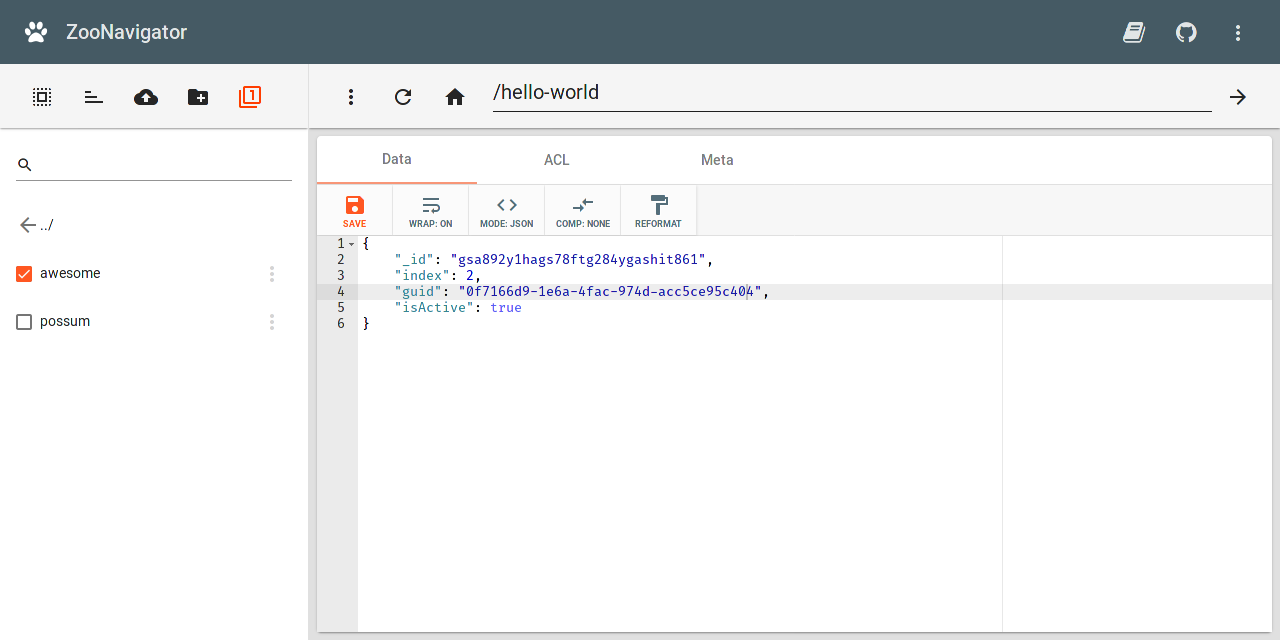Check the possum node checkbox

point(25,322)
